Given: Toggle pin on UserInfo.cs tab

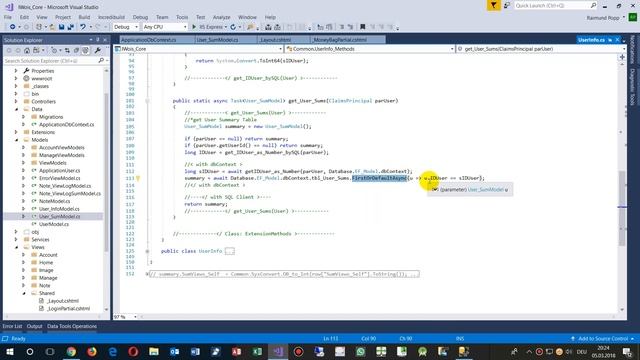Looking at the screenshot, I should [610, 40].
